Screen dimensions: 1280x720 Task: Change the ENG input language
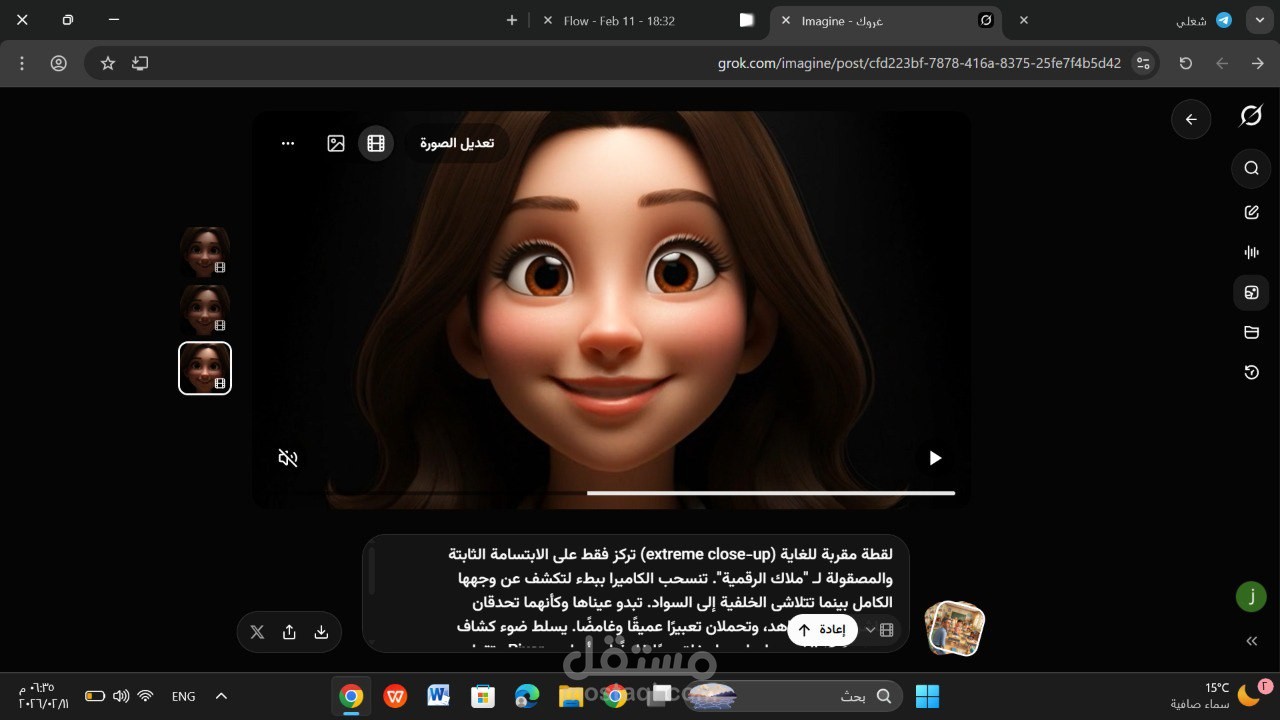click(184, 696)
